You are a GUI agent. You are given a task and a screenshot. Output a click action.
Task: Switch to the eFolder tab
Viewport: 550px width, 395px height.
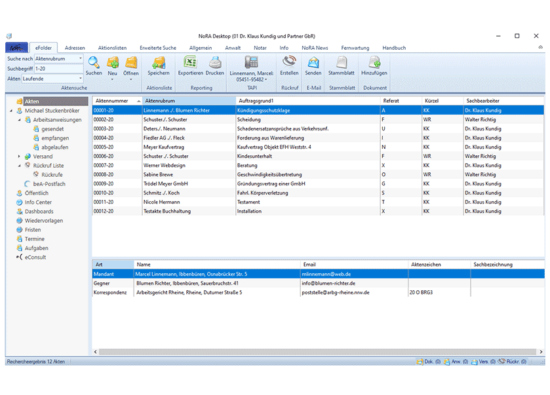pyautogui.click(x=43, y=48)
